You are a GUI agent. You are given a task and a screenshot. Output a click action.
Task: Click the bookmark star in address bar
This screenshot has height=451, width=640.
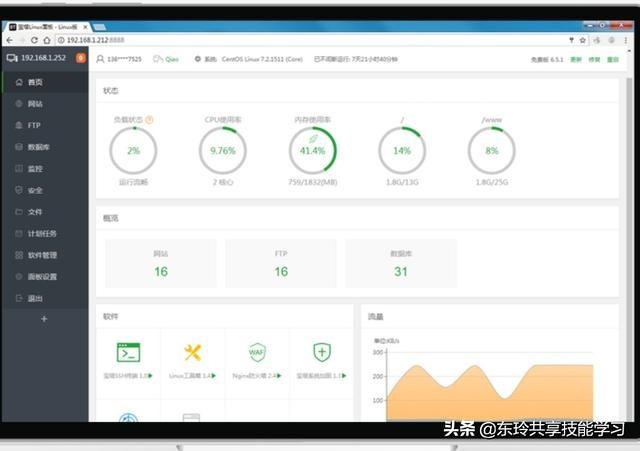pyautogui.click(x=583, y=40)
